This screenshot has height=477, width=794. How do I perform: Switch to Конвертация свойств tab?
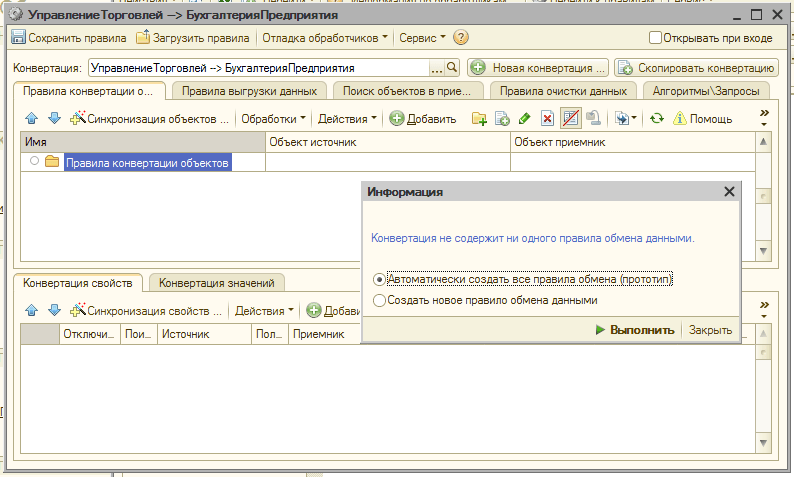point(77,283)
